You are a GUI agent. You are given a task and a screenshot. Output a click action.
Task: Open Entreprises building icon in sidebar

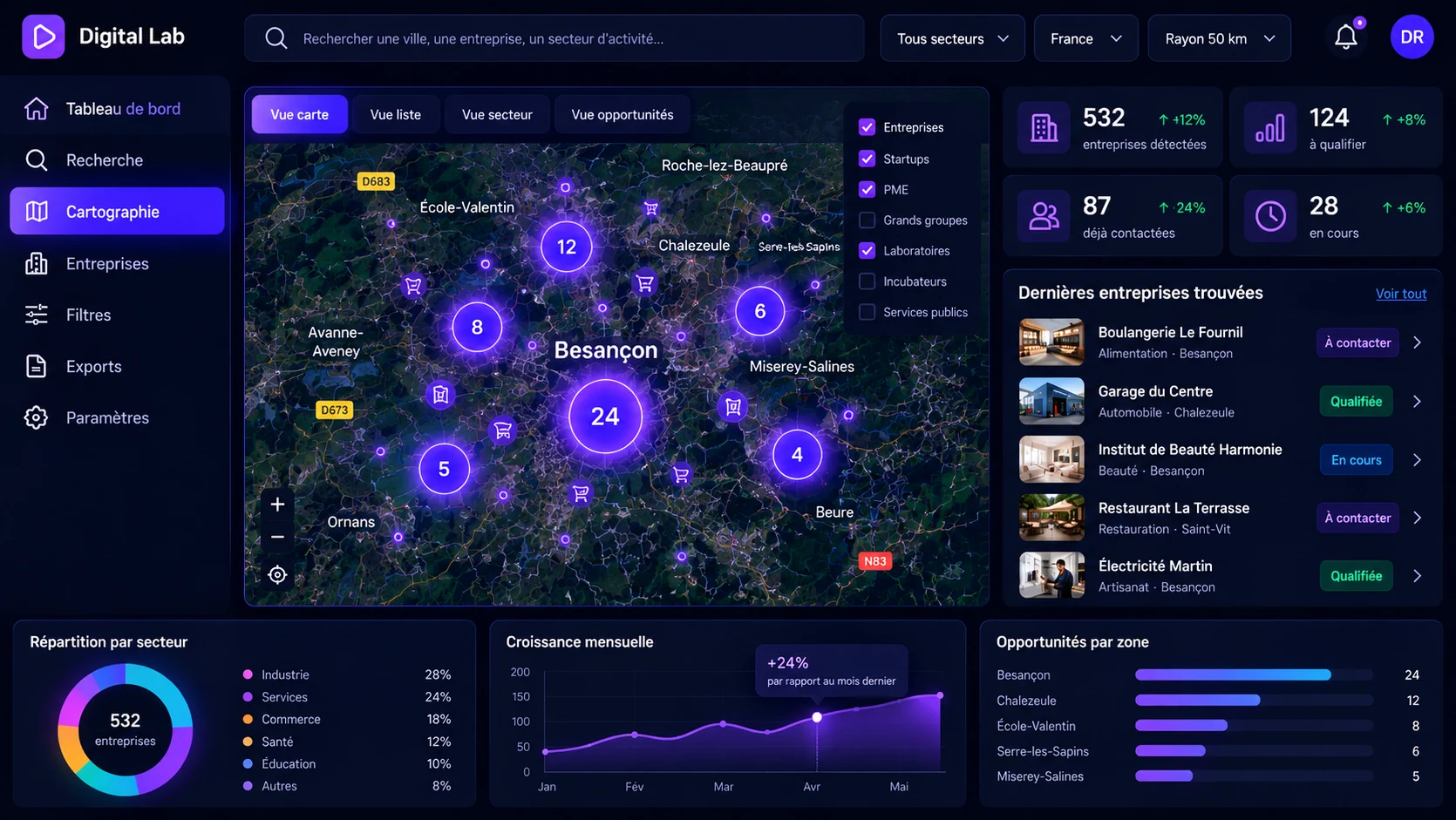tap(37, 263)
